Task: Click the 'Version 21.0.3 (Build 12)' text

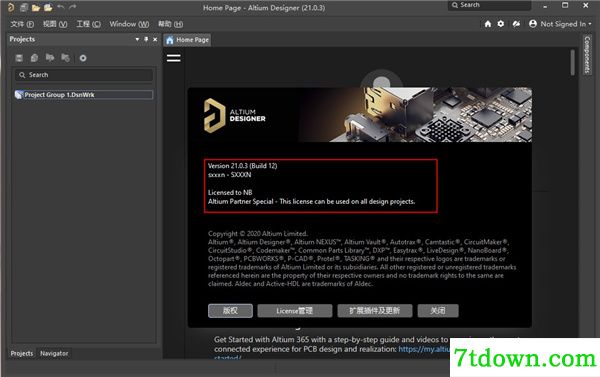Action: (x=243, y=166)
